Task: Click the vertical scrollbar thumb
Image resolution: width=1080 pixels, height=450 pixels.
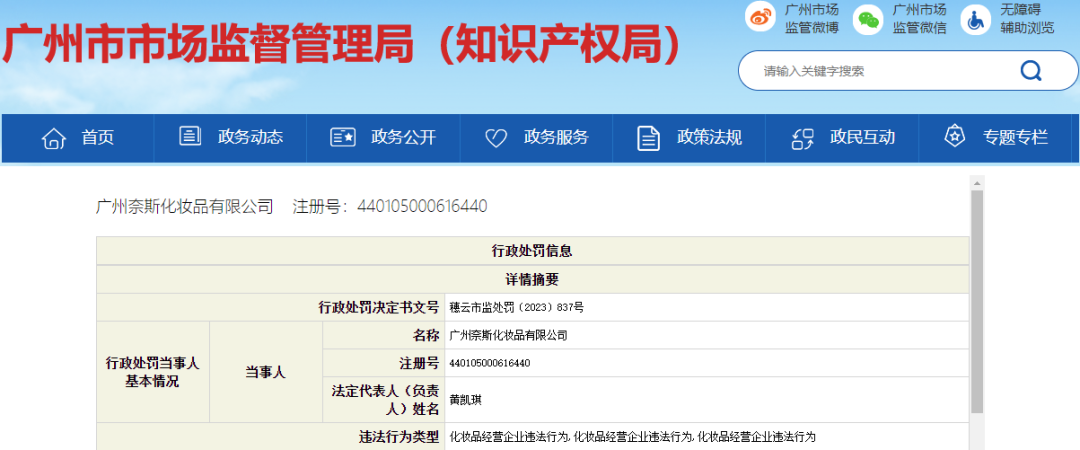Action: (x=977, y=300)
